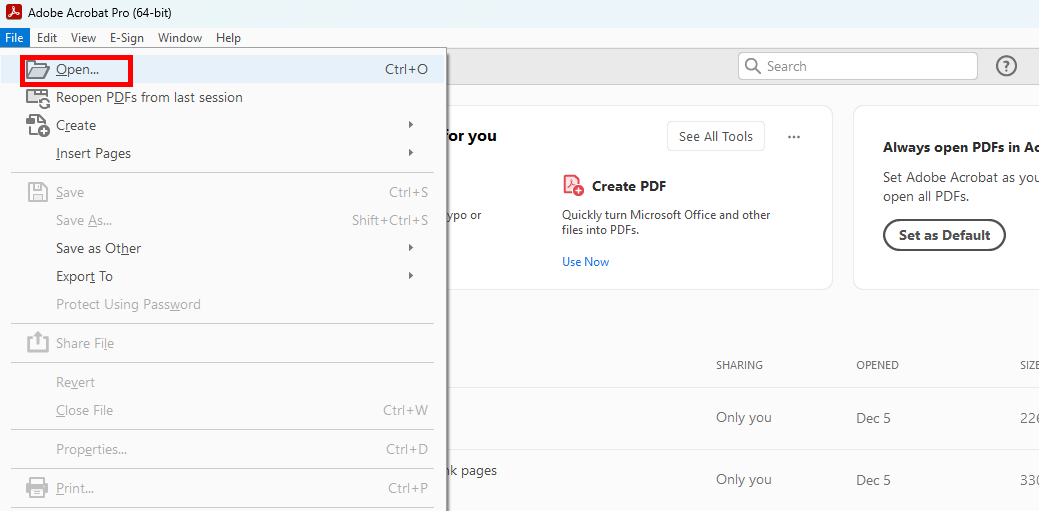Click Insert Pages menu entry
Viewport: 1039px width, 511px height.
point(223,153)
